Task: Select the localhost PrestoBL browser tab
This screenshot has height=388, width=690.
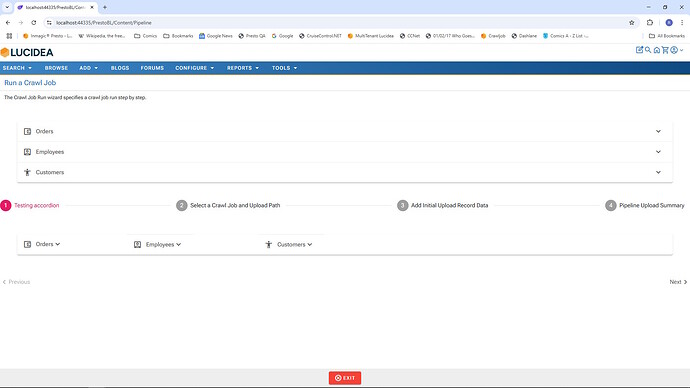Action: [55, 7]
